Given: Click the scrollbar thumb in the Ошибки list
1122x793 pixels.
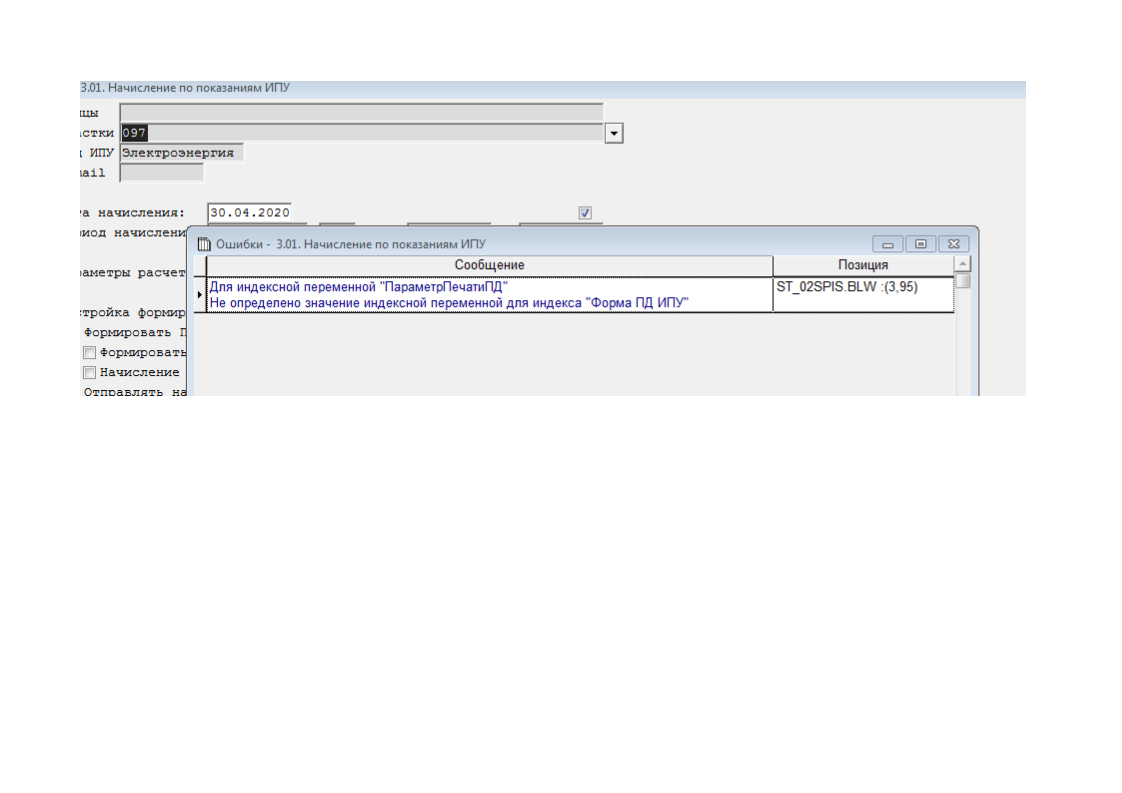Looking at the screenshot, I should [x=962, y=281].
